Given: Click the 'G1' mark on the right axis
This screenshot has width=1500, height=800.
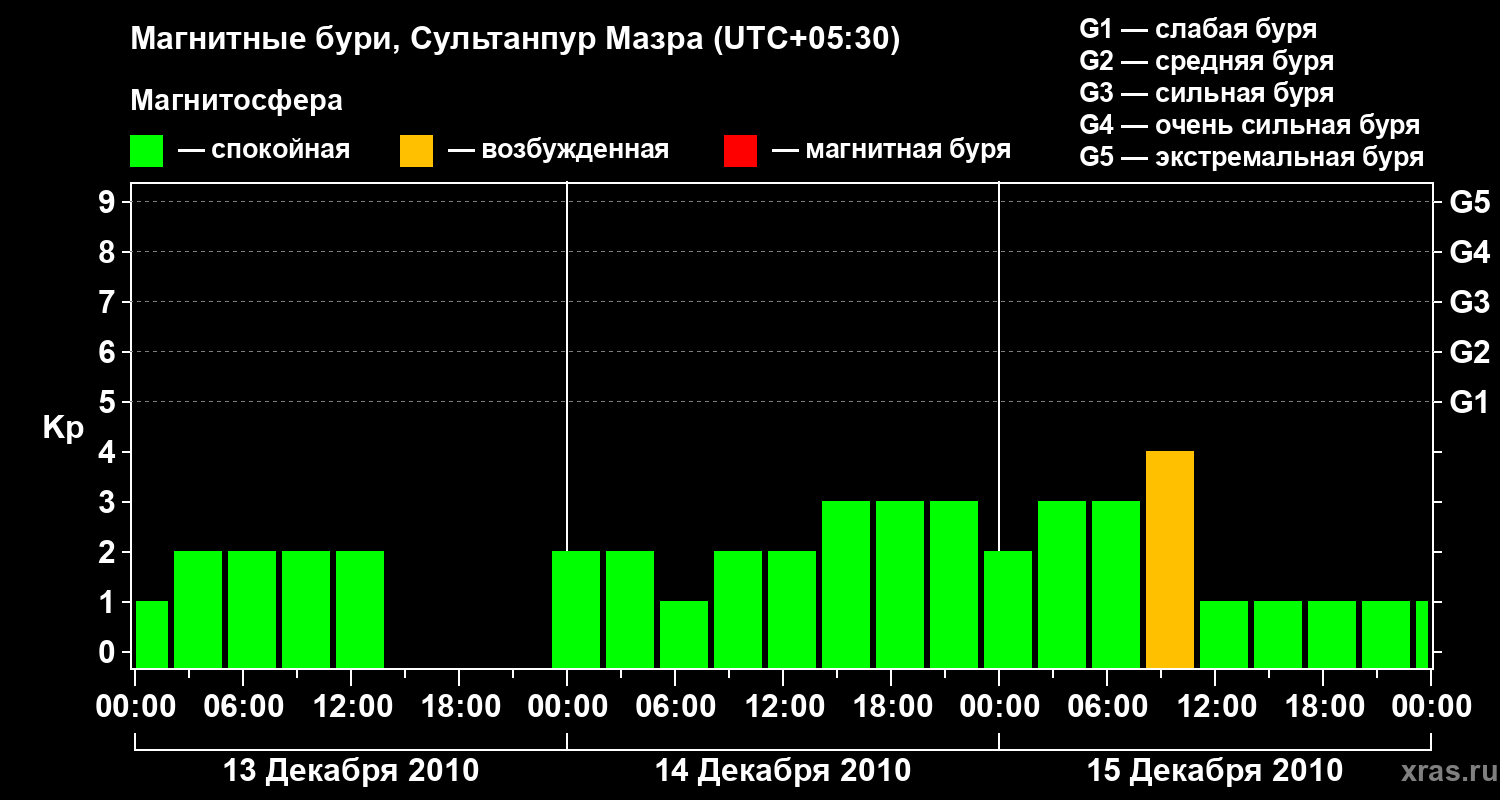Looking at the screenshot, I should 1470,403.
